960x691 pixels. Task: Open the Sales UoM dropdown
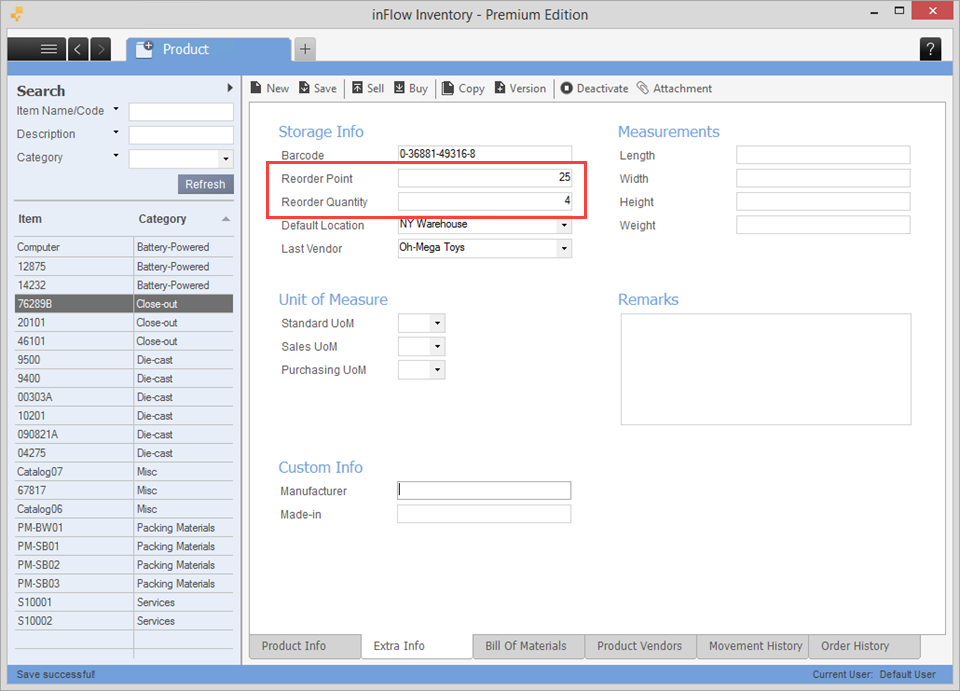point(437,346)
